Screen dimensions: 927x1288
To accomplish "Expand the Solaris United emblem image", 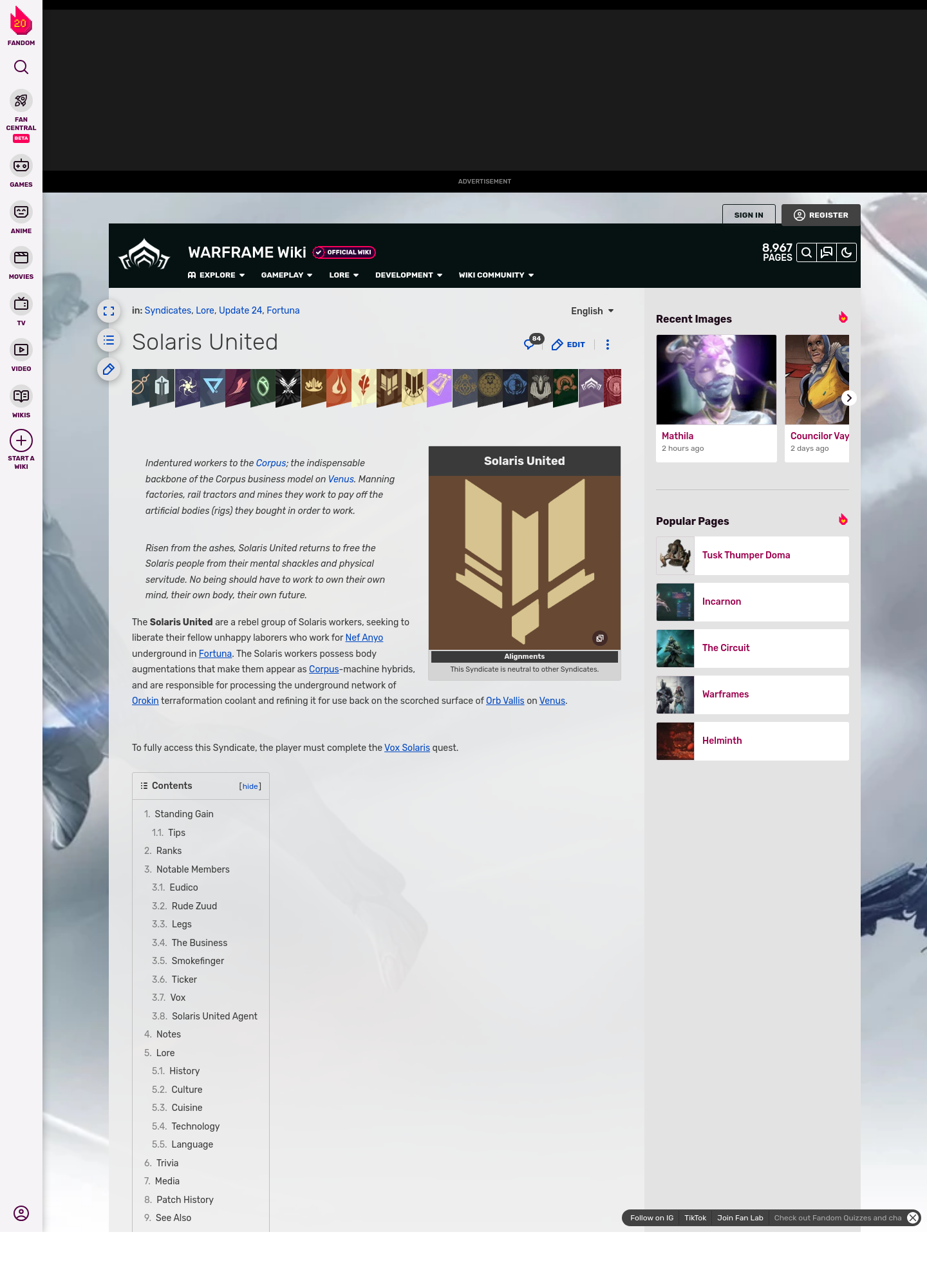I will click(x=599, y=638).
